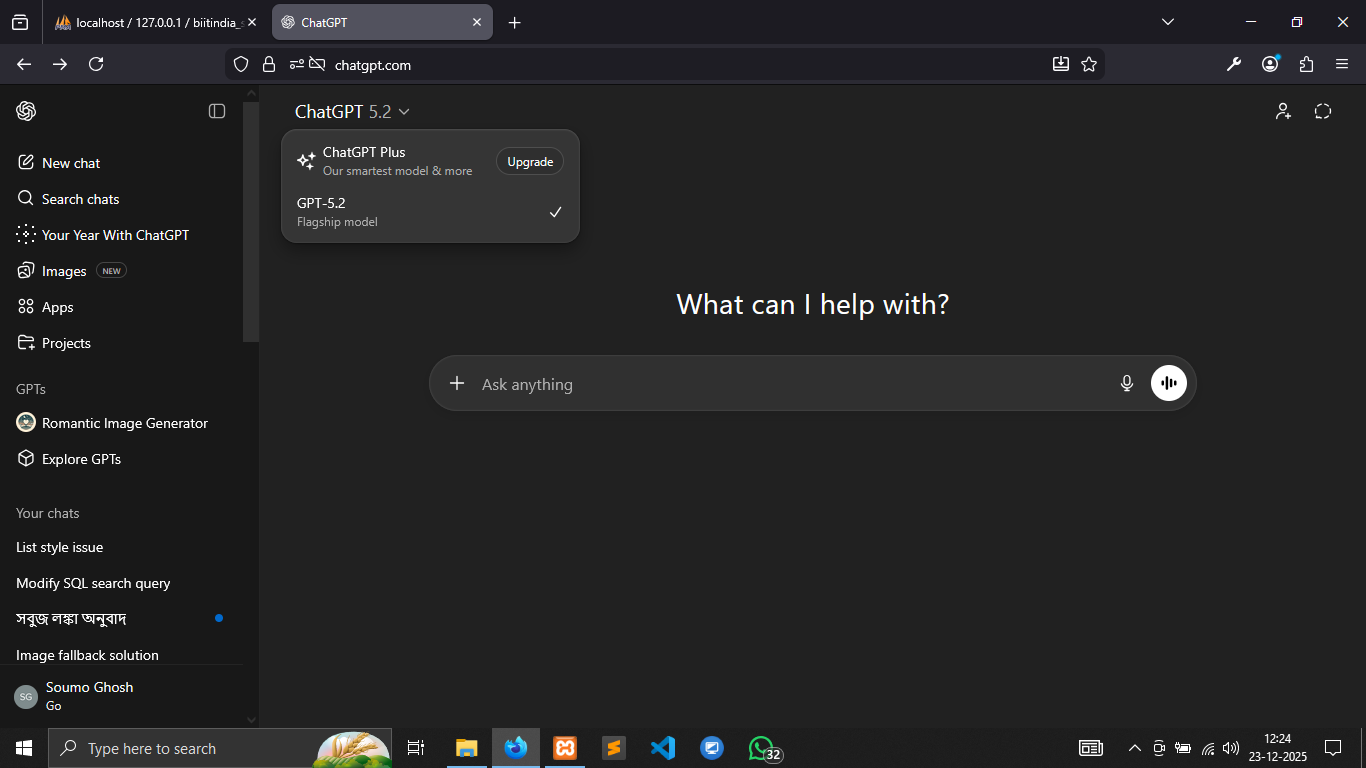Open the attachment plus icon

click(x=457, y=383)
